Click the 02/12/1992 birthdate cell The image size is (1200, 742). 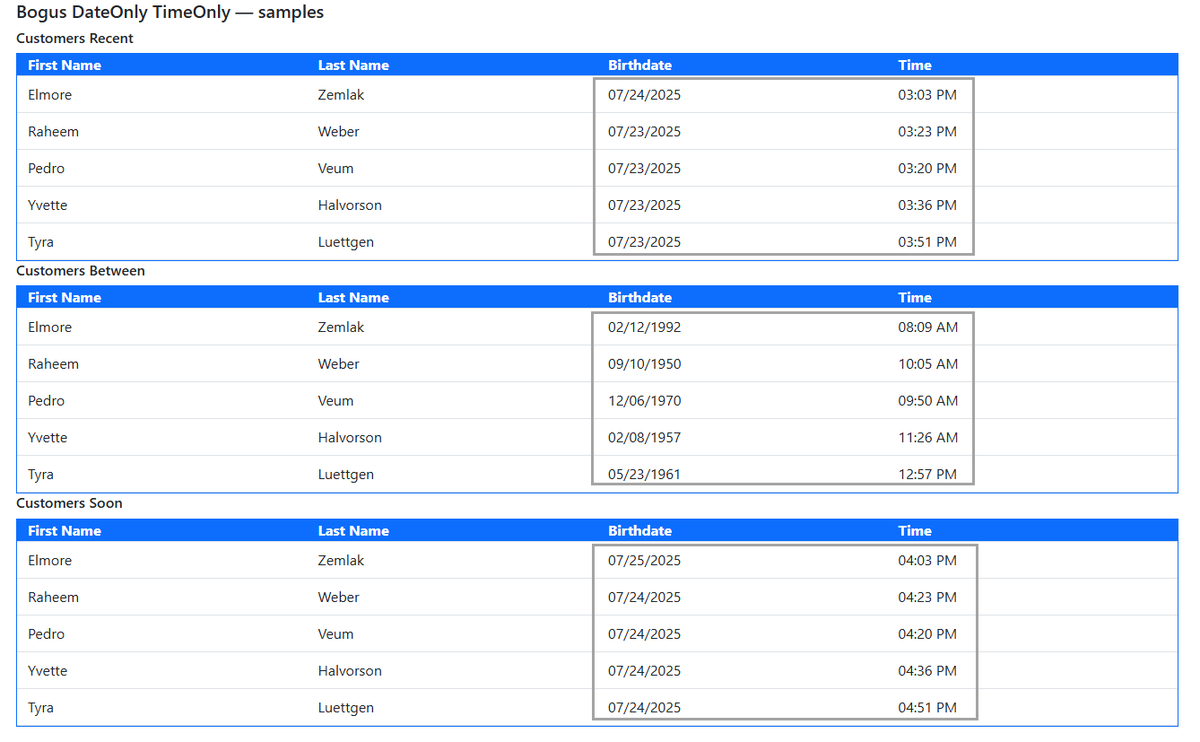(644, 327)
